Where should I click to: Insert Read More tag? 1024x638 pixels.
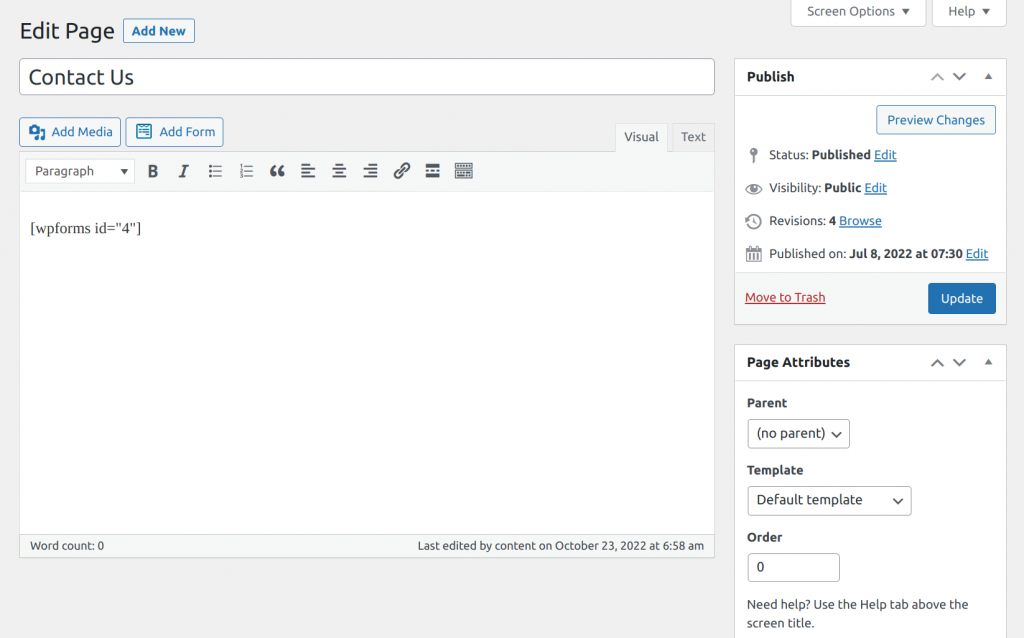click(432, 171)
